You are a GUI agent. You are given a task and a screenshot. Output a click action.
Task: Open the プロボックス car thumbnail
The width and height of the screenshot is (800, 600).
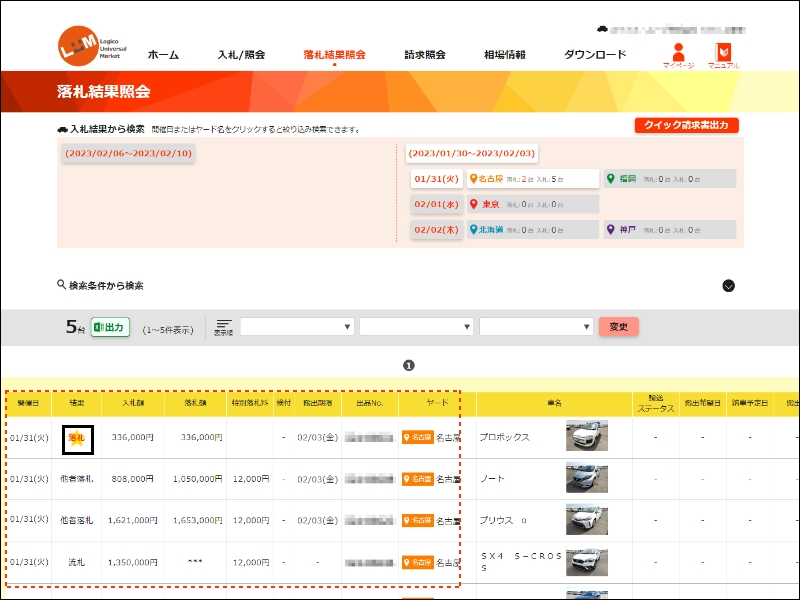(x=586, y=437)
